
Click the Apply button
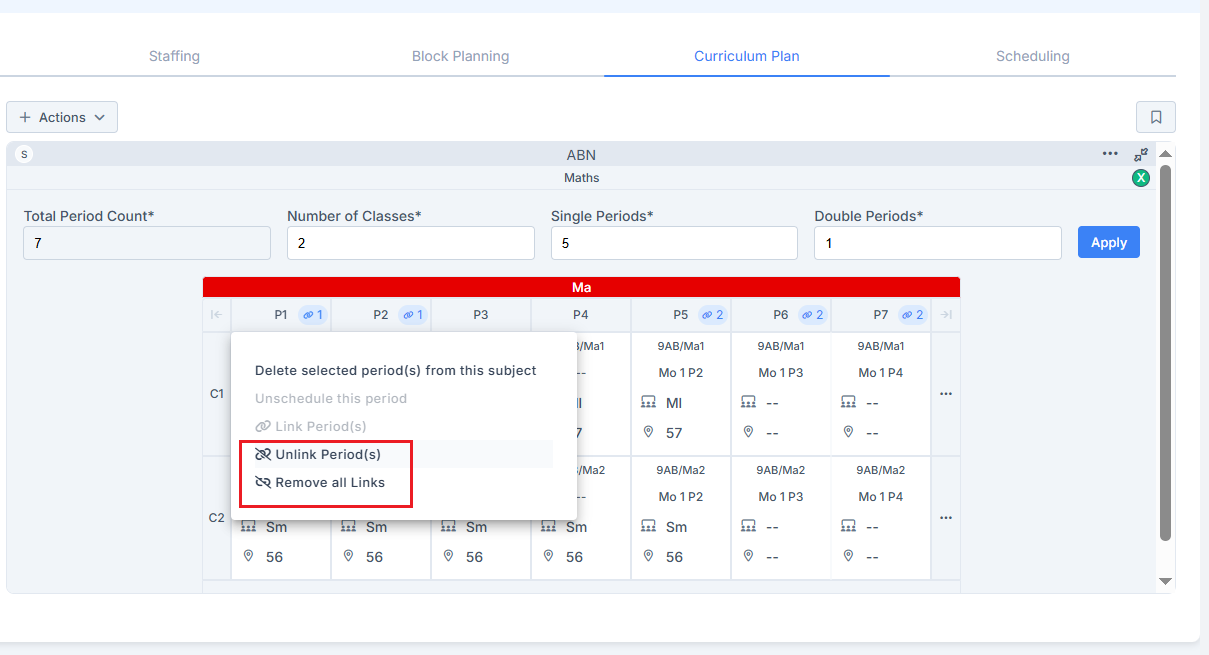click(x=1109, y=242)
